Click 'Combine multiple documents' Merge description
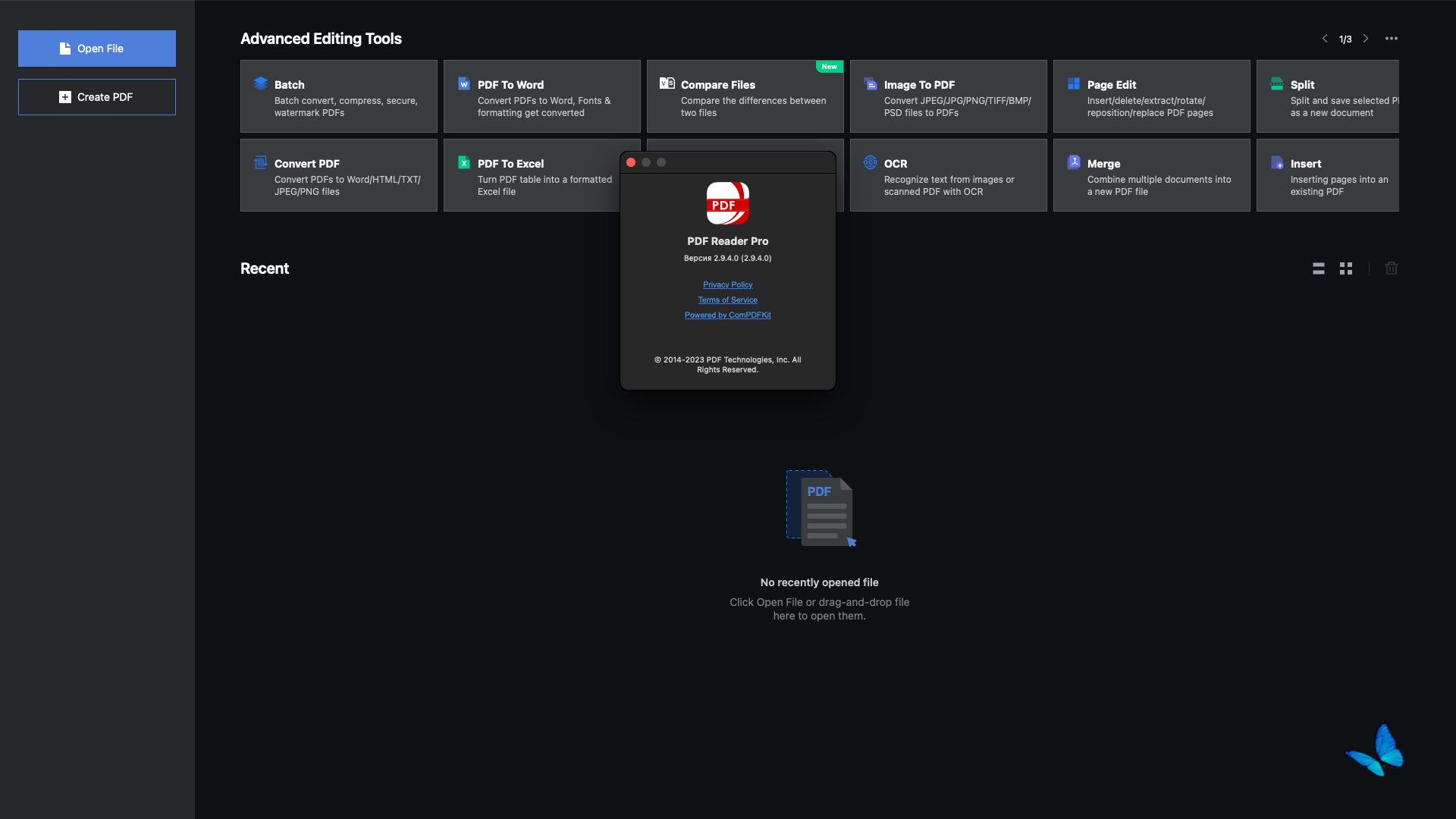Screen dimensions: 1456x819 tap(1159, 186)
